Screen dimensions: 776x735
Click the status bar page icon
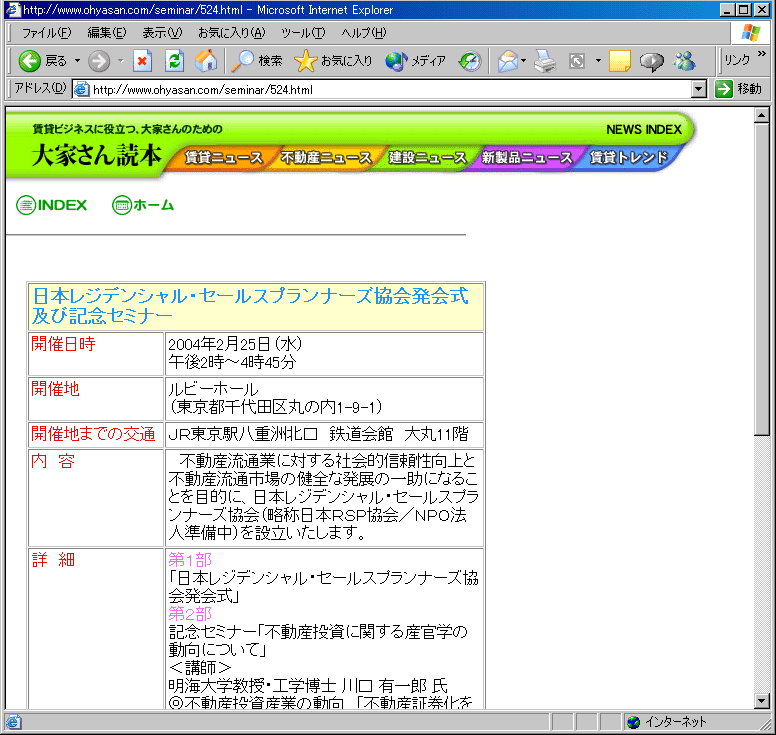point(13,722)
